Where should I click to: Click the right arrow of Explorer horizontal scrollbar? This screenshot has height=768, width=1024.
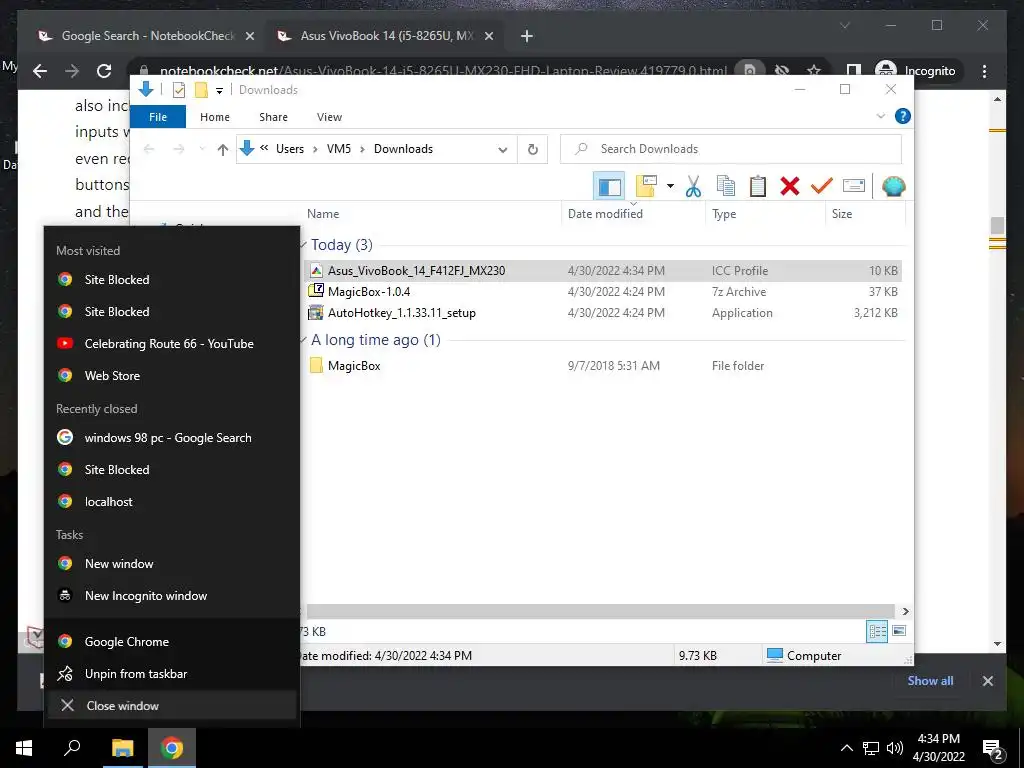point(905,611)
